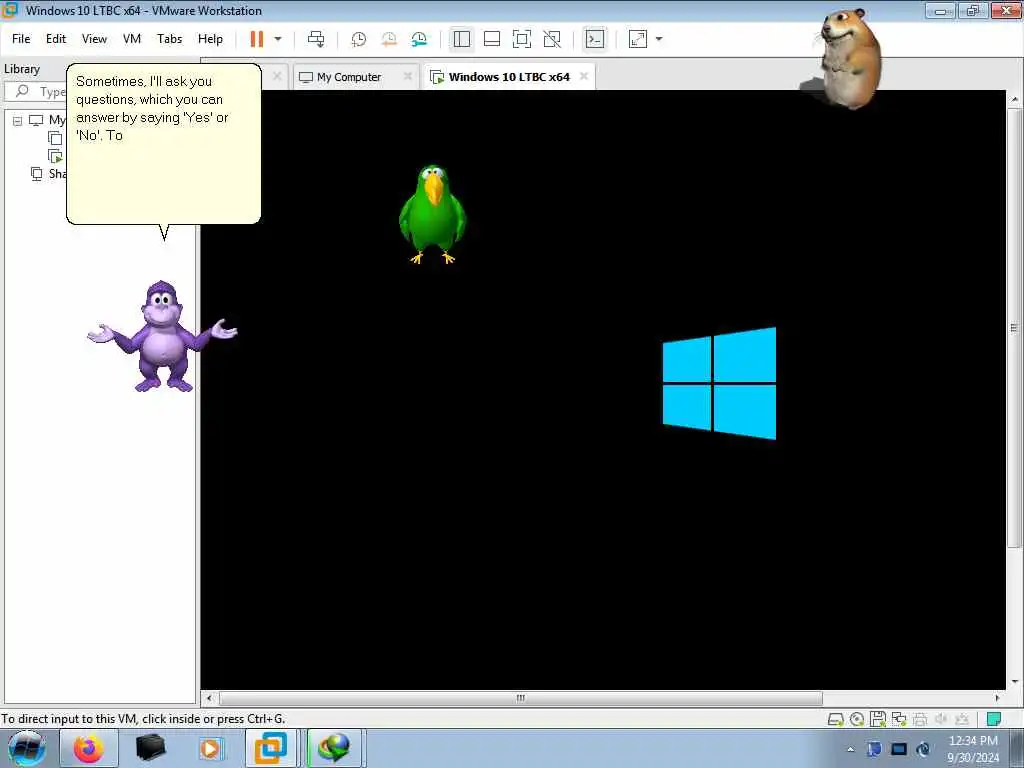Click the vertical scrollbar of the VM view
Viewport: 1024px width, 768px height.
pos(1014,328)
